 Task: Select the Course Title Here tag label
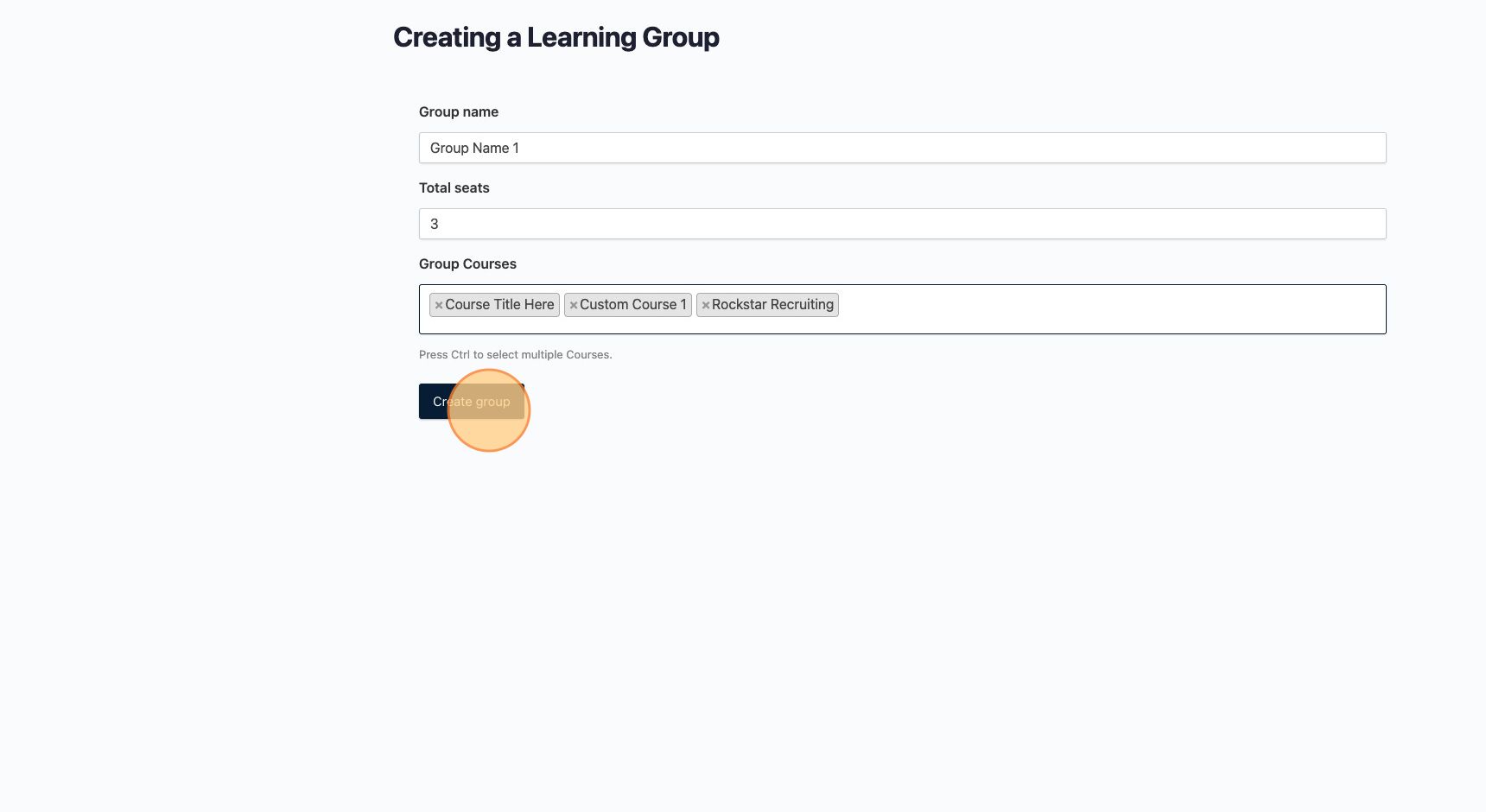(x=499, y=304)
